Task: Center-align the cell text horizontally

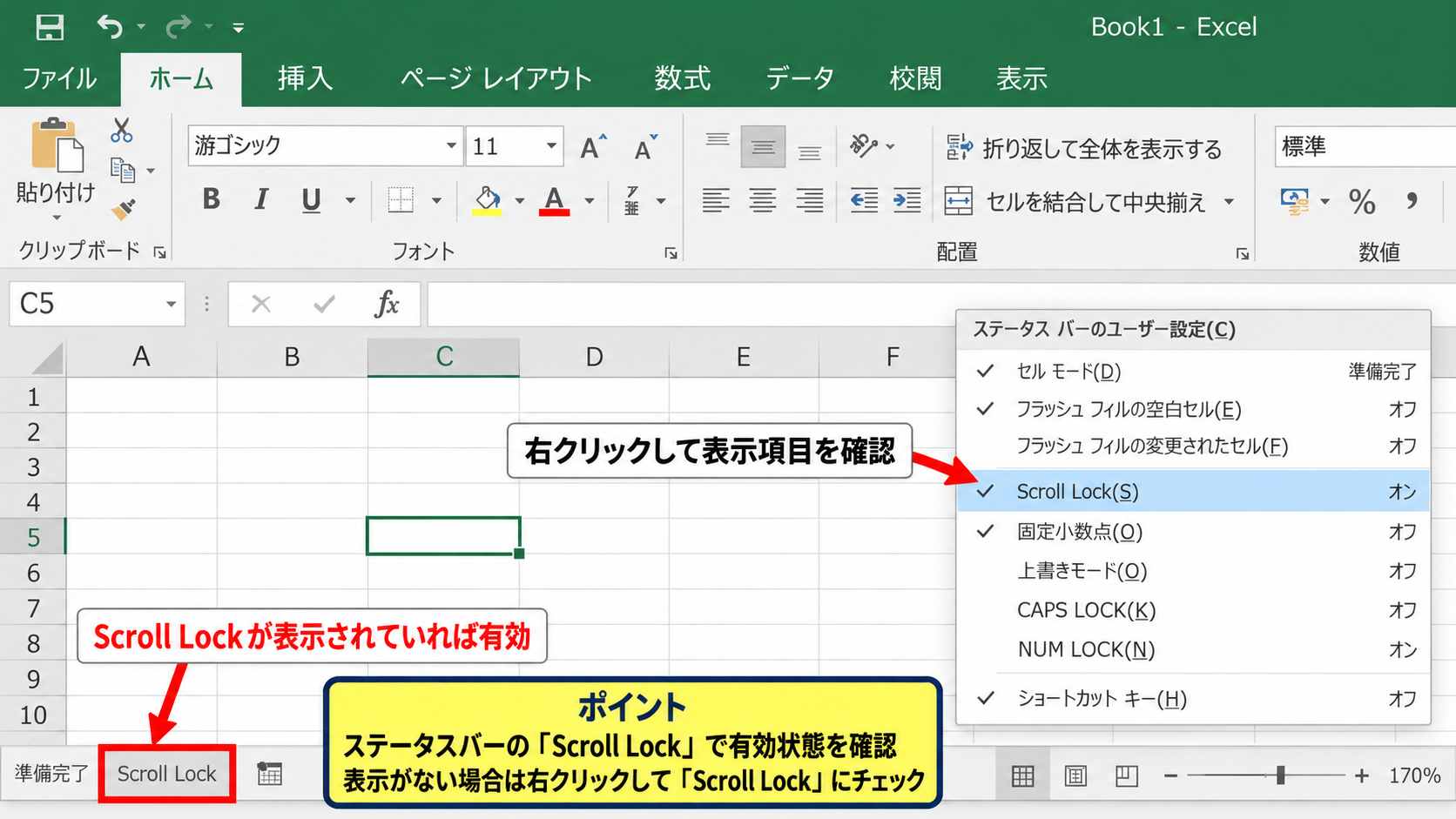Action: point(763,201)
